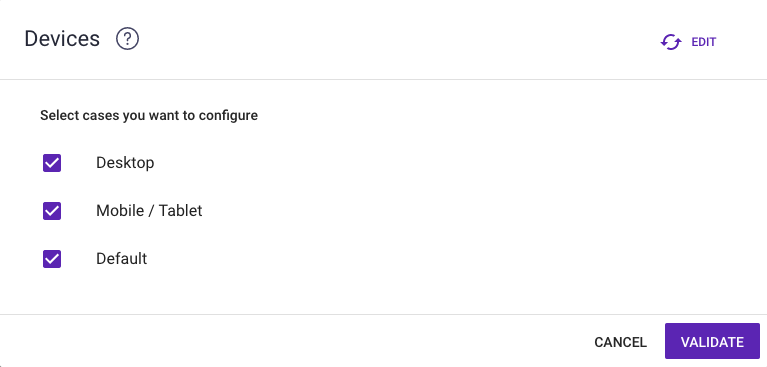Switch edit mode using the purple sync arrows
The image size is (767, 367).
point(671,42)
